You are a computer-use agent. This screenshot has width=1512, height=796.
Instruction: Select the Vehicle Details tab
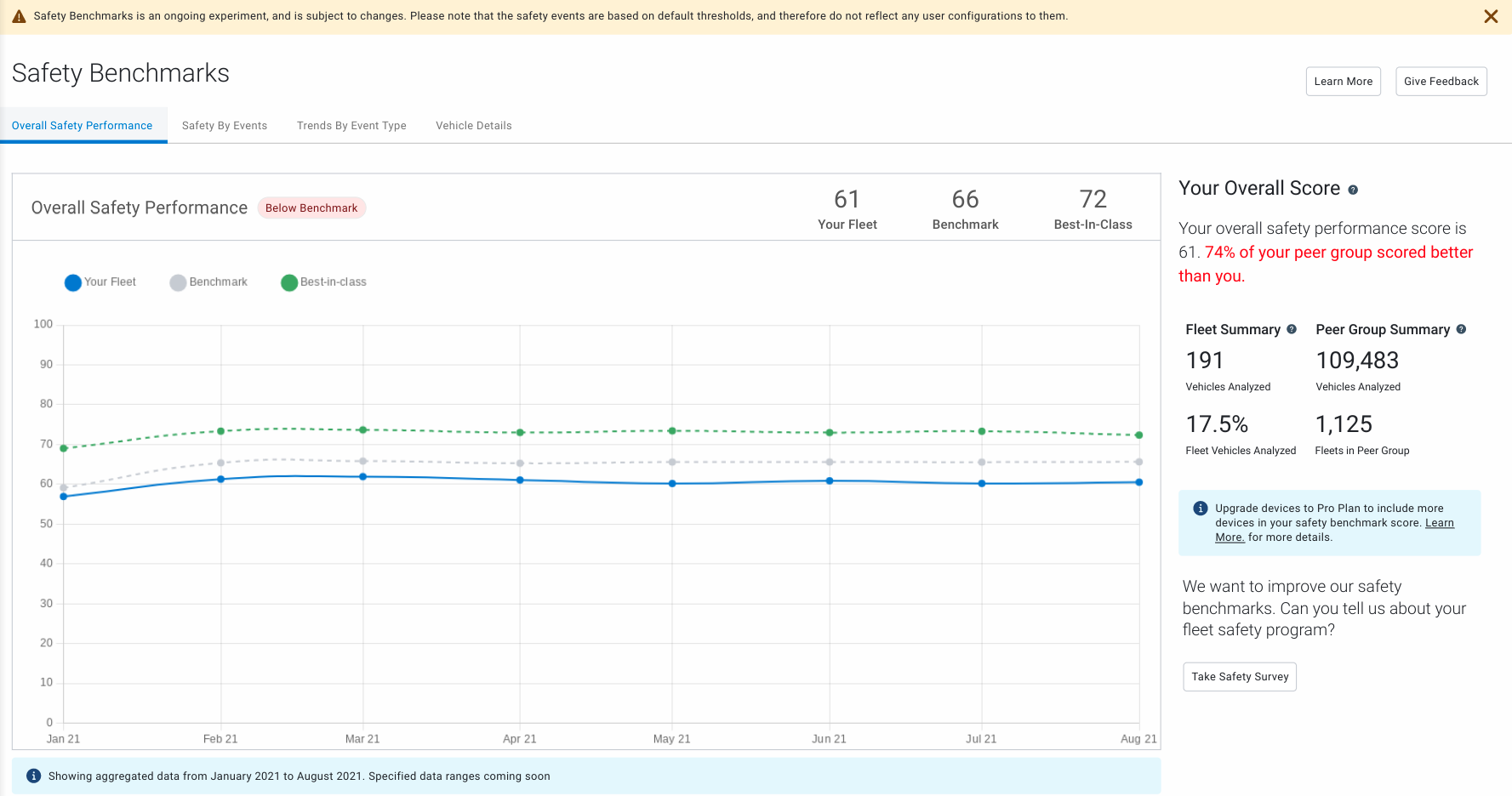pyautogui.click(x=473, y=125)
